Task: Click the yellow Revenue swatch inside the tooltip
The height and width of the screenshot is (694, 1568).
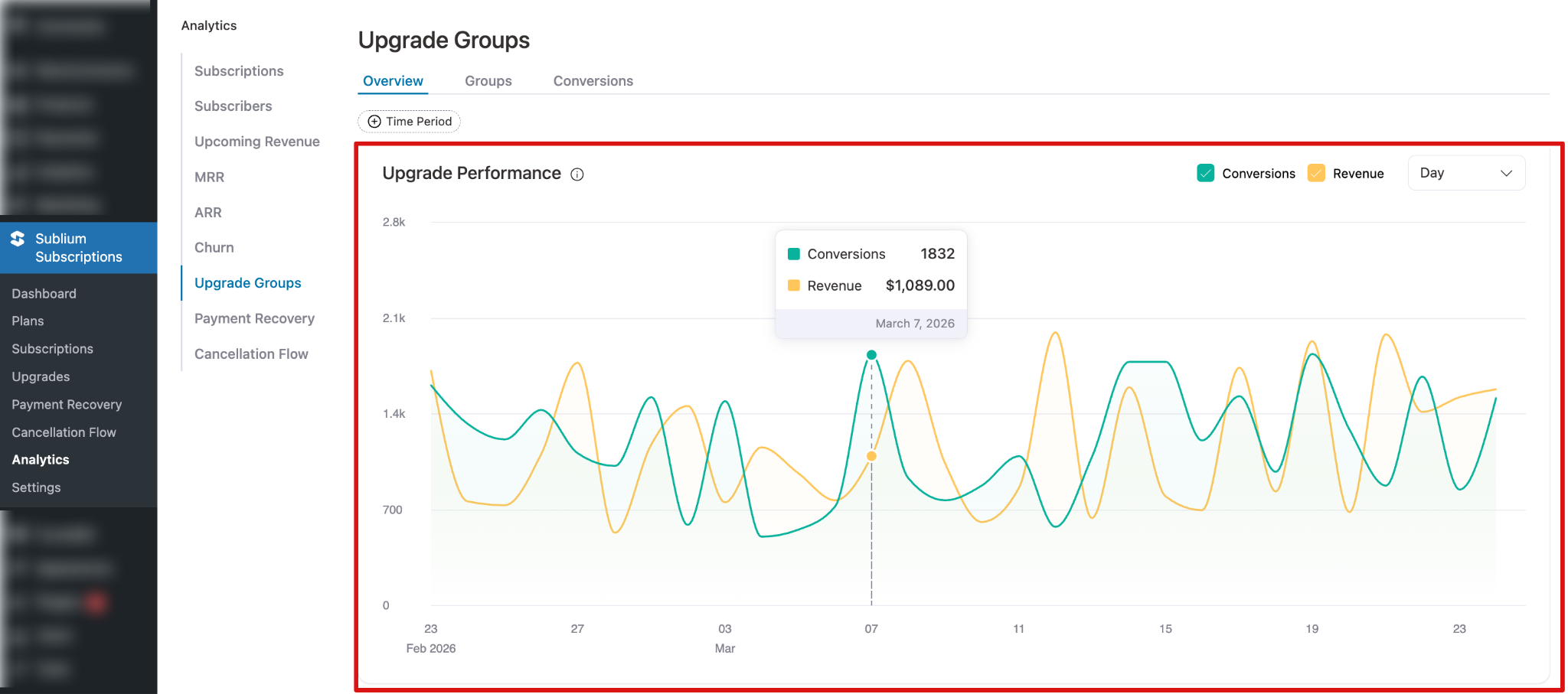Action: (x=794, y=285)
